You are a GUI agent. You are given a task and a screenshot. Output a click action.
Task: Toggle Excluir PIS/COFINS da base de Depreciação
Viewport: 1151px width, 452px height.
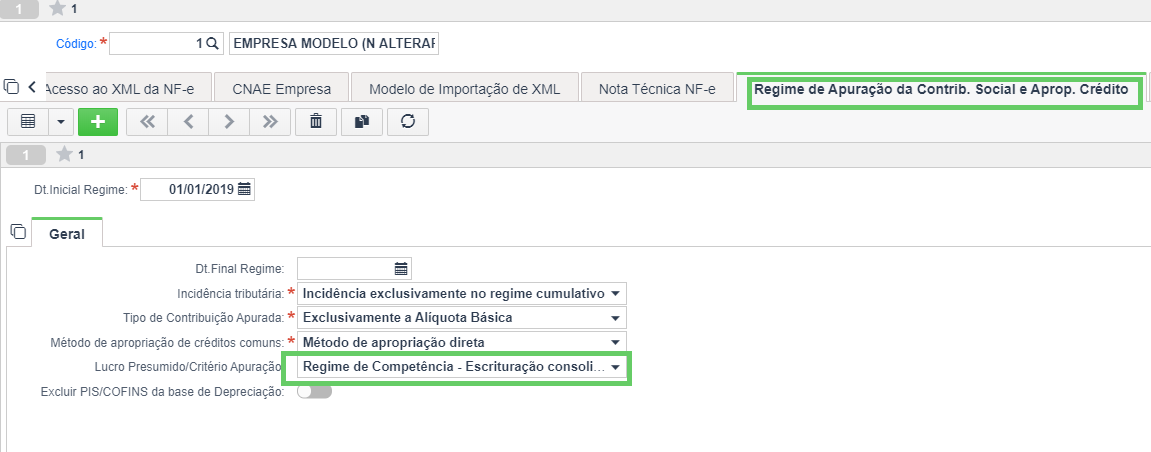pyautogui.click(x=315, y=392)
